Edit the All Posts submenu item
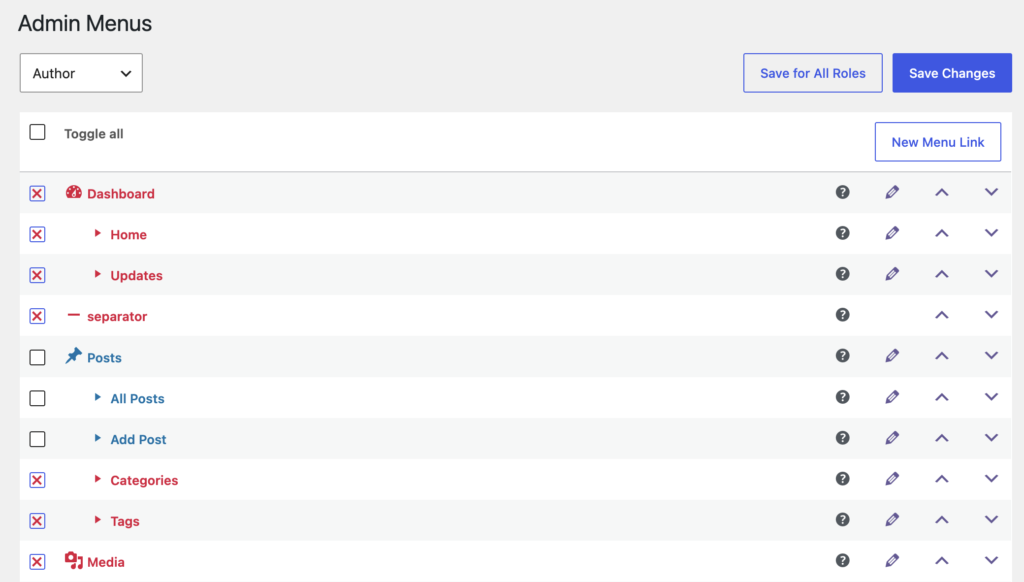This screenshot has width=1024, height=582. tap(892, 397)
